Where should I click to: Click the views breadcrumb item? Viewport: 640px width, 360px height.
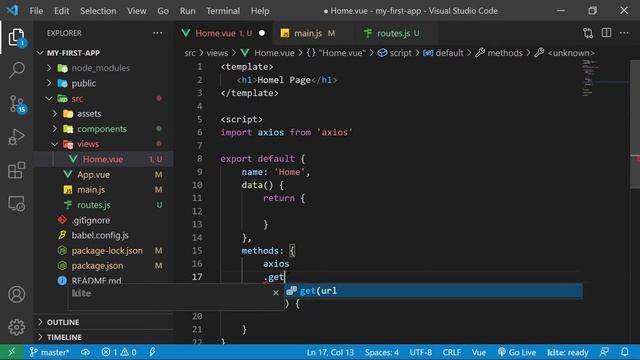(217, 53)
